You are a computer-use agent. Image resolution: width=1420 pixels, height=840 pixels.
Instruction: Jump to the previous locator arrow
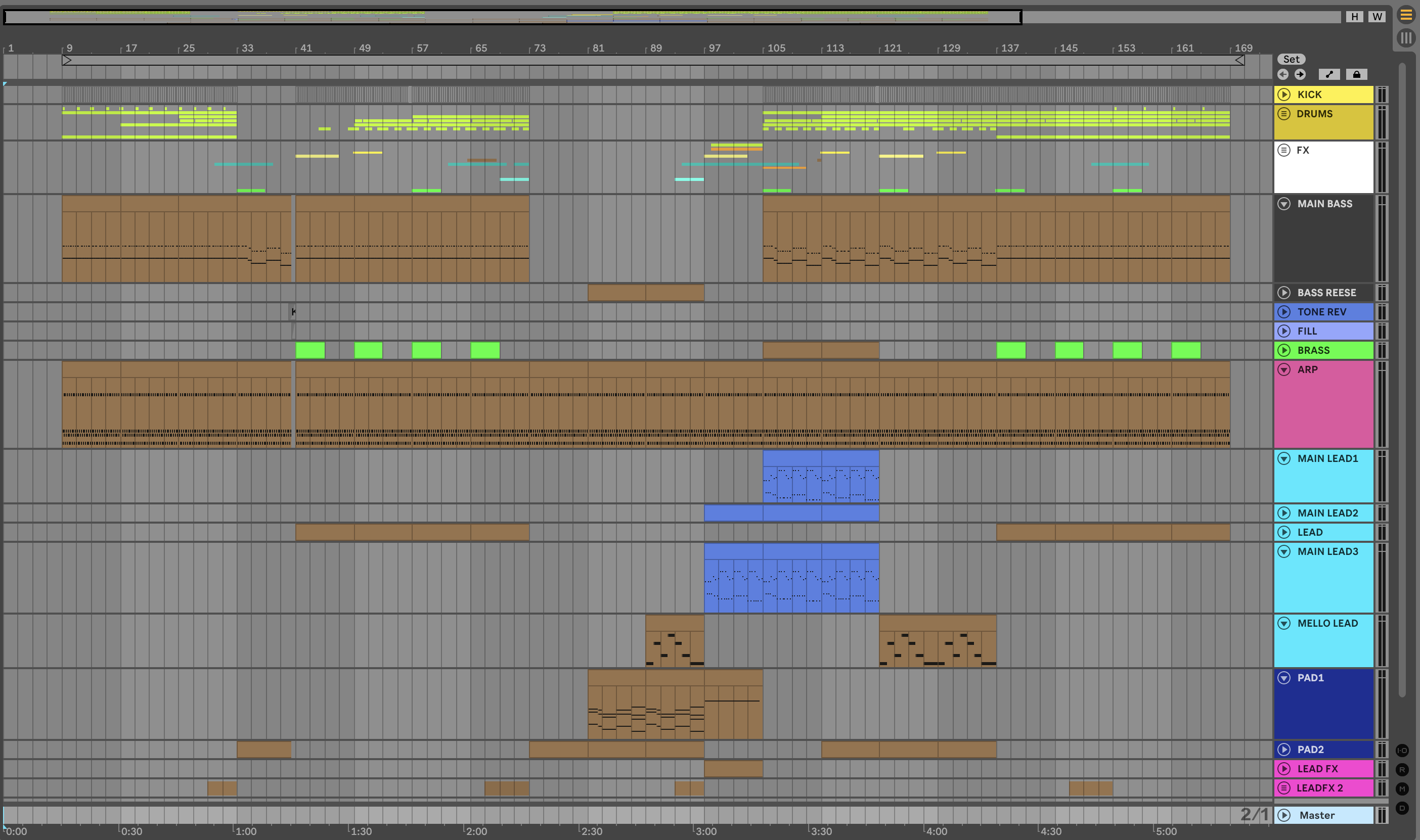coord(1283,74)
